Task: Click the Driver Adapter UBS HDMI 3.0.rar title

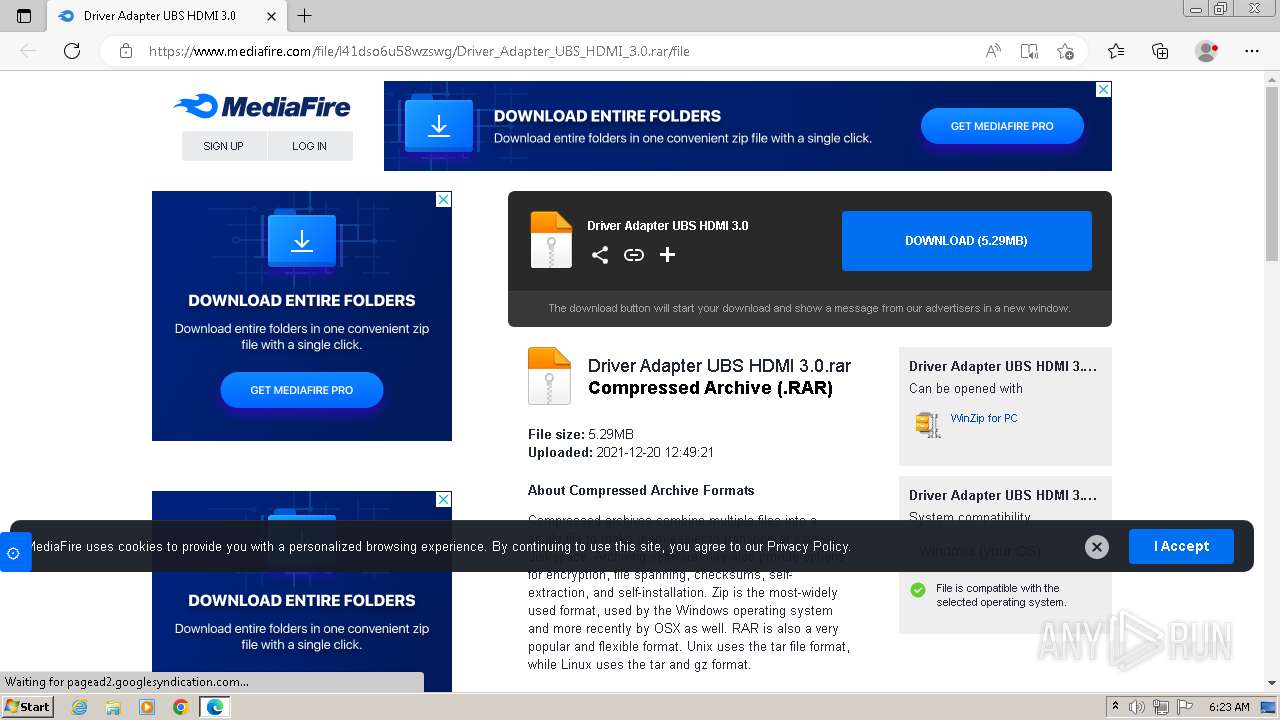Action: (719, 366)
